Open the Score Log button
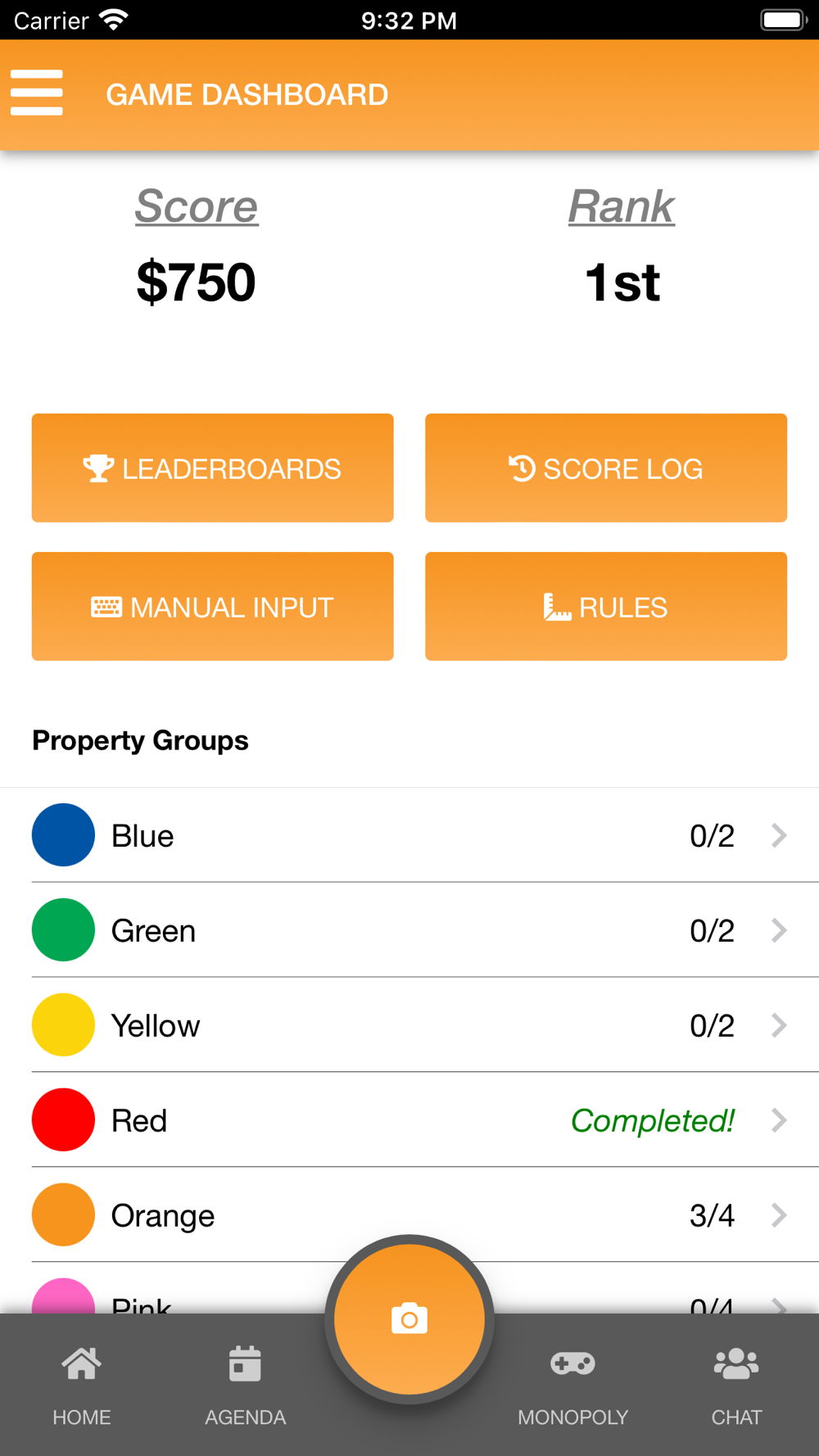The height and width of the screenshot is (1456, 819). tap(606, 468)
